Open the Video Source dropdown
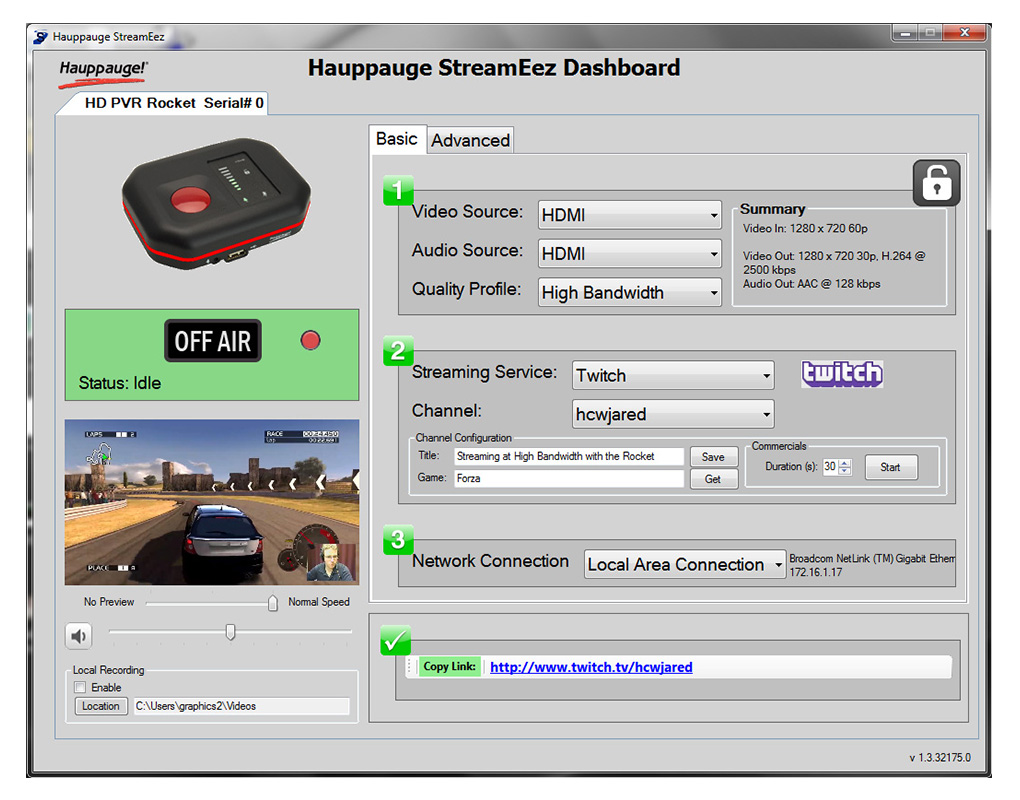This screenshot has width=1020, height=800. (x=629, y=215)
